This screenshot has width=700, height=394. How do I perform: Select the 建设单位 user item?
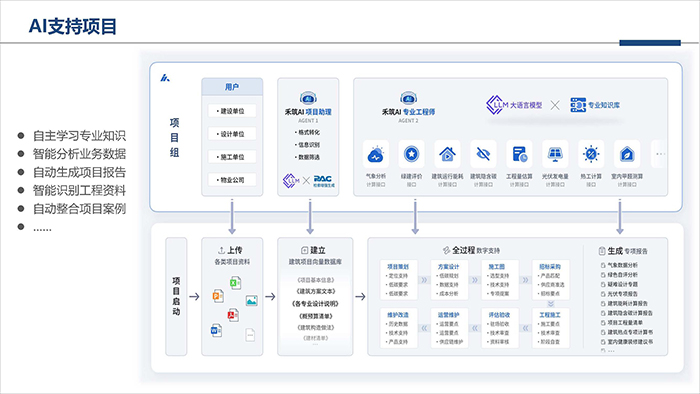(232, 111)
